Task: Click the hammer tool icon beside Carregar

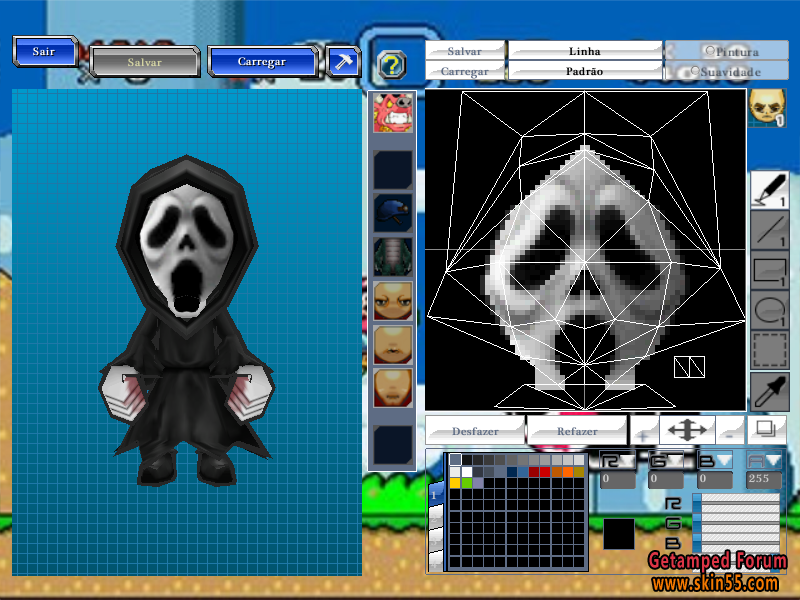Action: 343,62
